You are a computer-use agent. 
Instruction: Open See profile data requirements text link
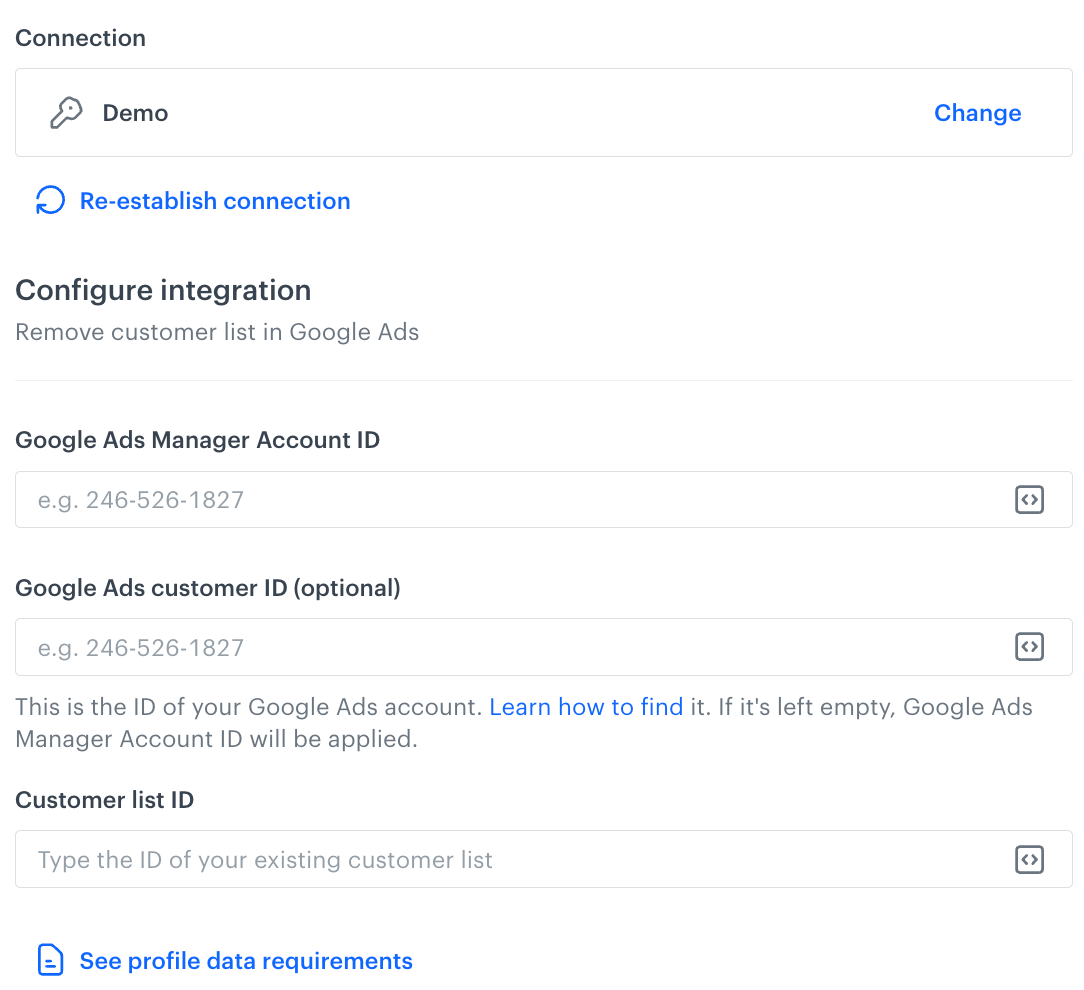coord(246,961)
